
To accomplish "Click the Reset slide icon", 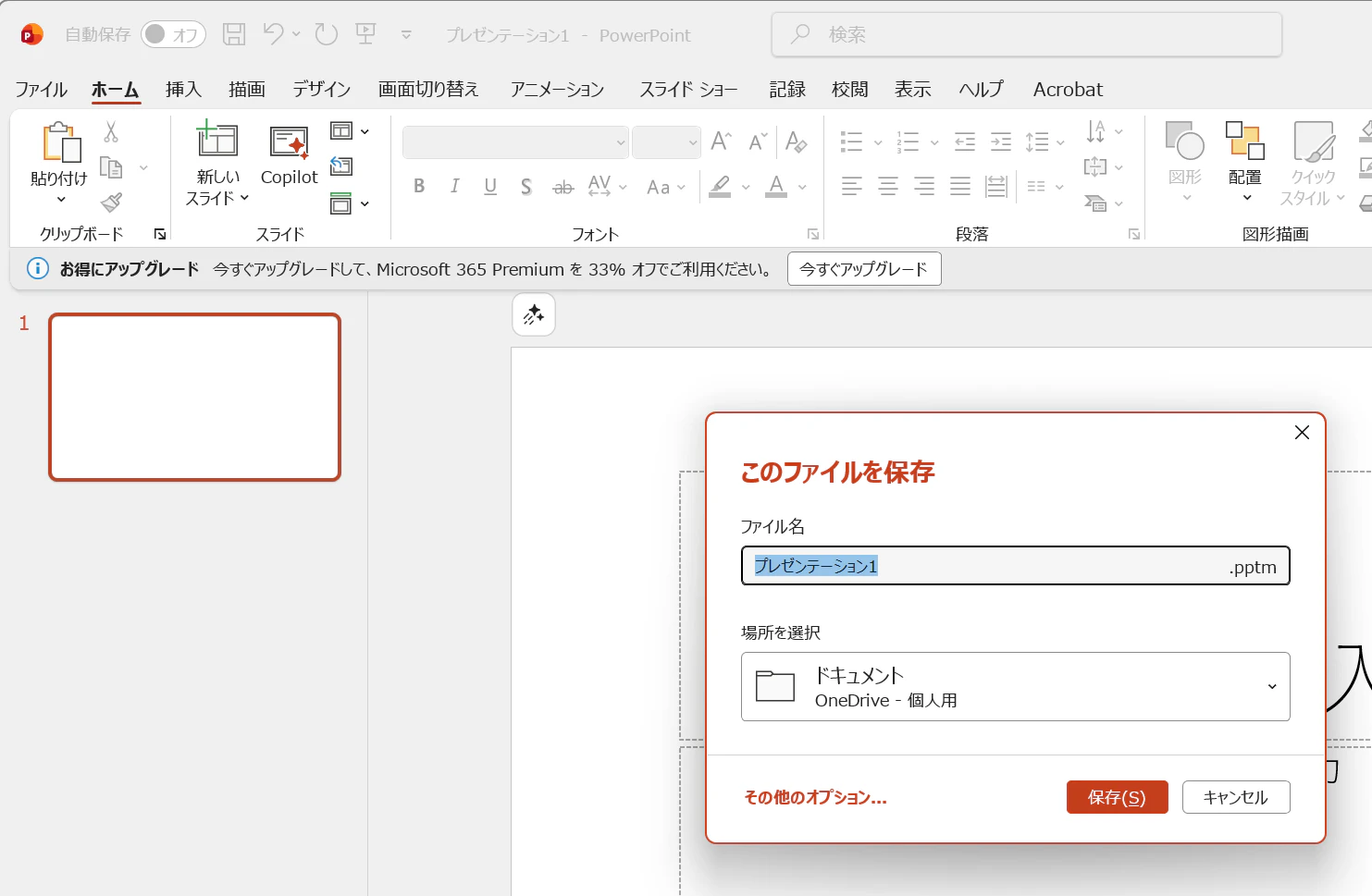I will click(x=341, y=166).
